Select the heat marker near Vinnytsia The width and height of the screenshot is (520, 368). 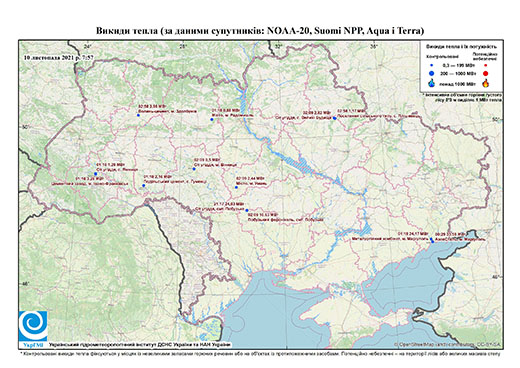tap(194, 169)
